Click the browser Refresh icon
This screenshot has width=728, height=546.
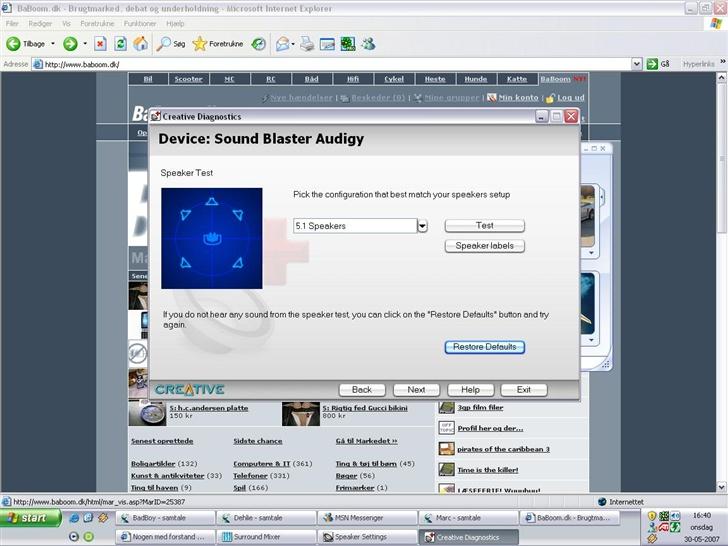[x=120, y=44]
